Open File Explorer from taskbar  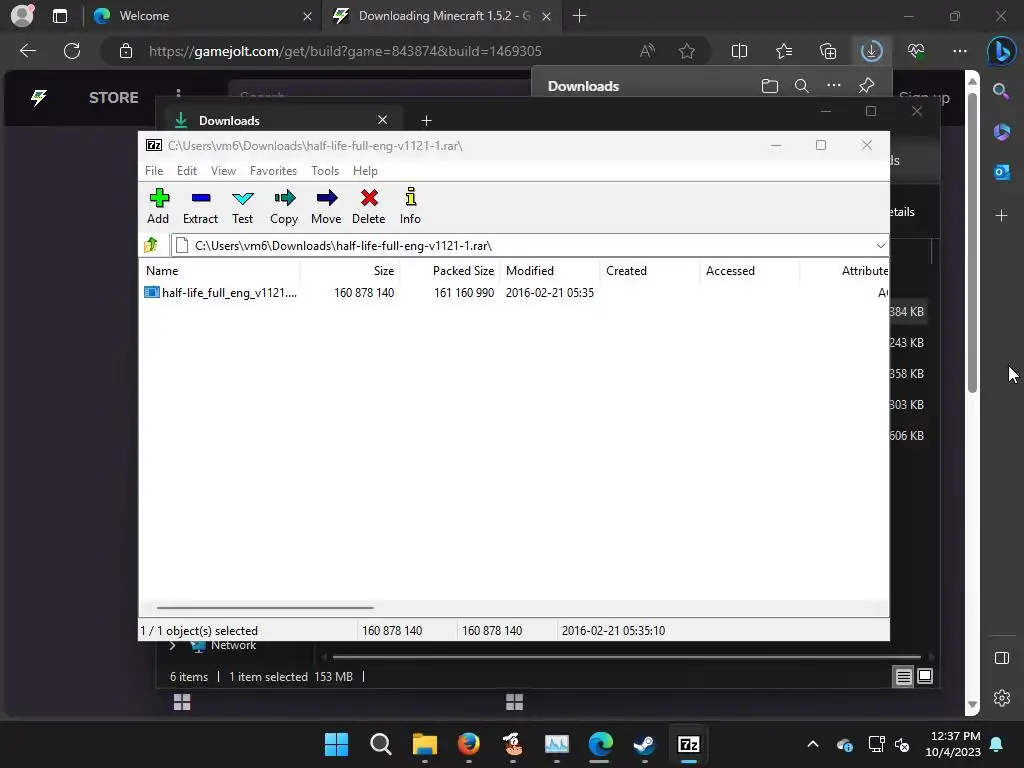424,744
